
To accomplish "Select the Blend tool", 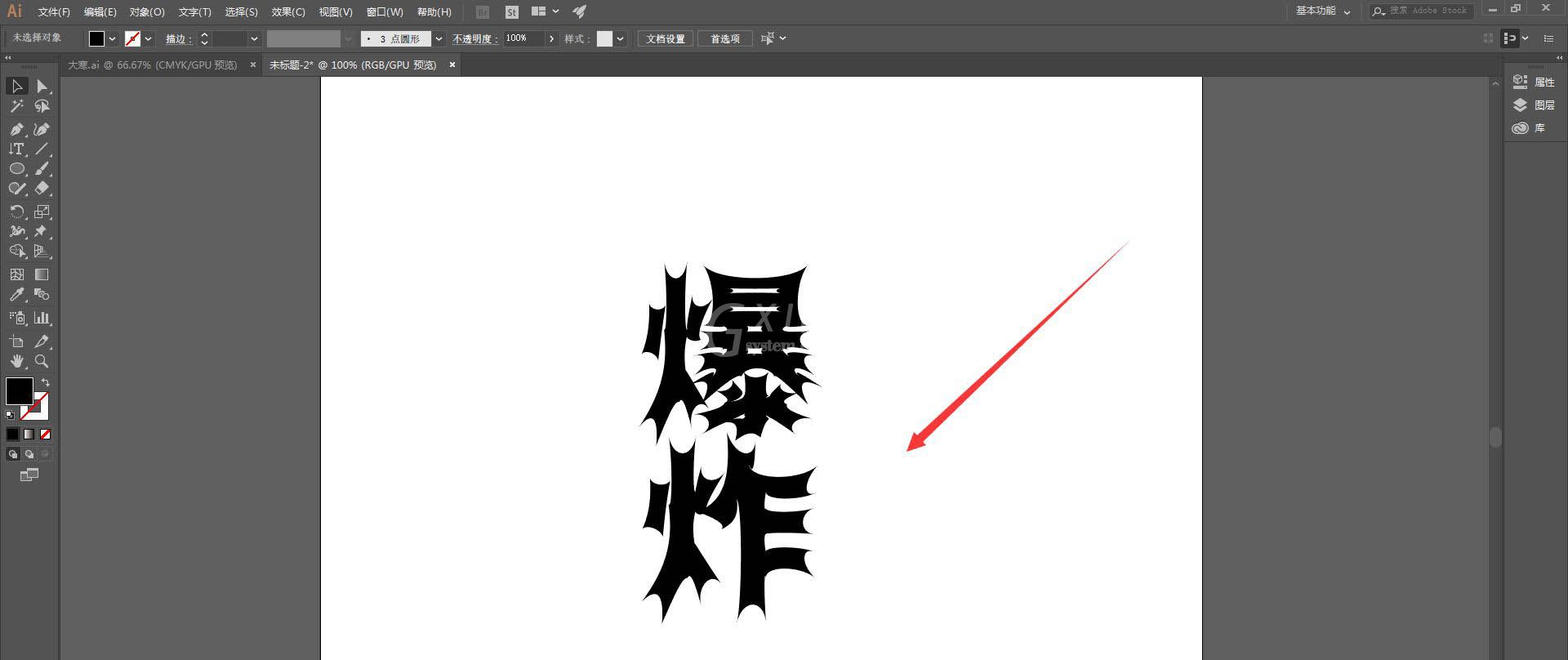I will pos(42,294).
